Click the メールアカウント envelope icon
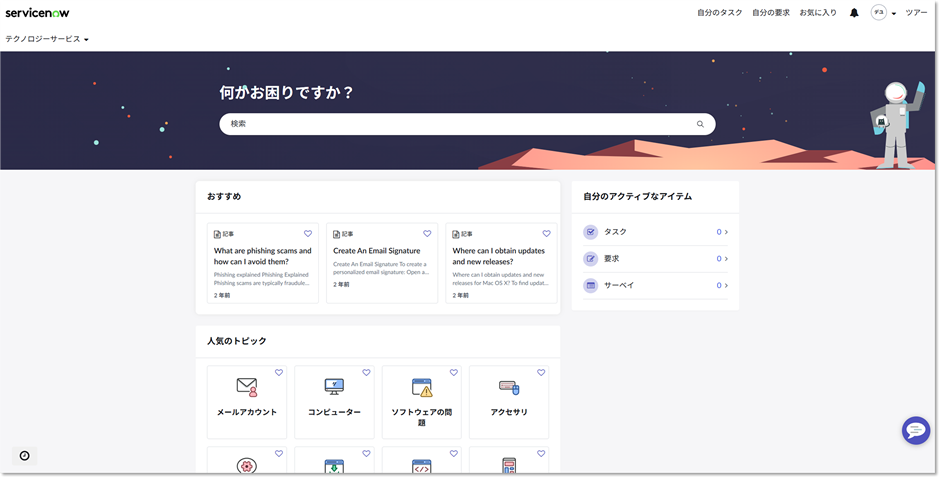 tap(247, 387)
